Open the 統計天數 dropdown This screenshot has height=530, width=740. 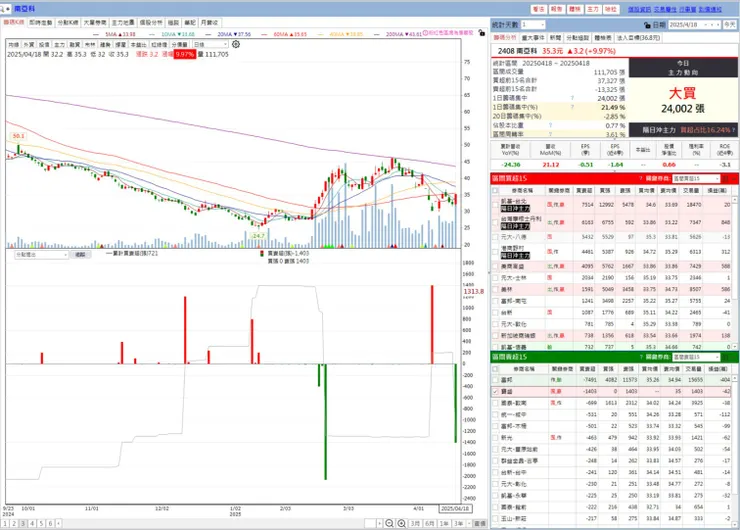click(533, 25)
